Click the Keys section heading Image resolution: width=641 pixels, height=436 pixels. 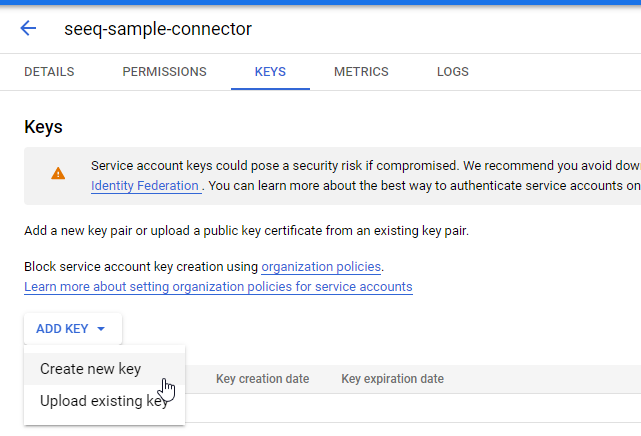tap(43, 127)
